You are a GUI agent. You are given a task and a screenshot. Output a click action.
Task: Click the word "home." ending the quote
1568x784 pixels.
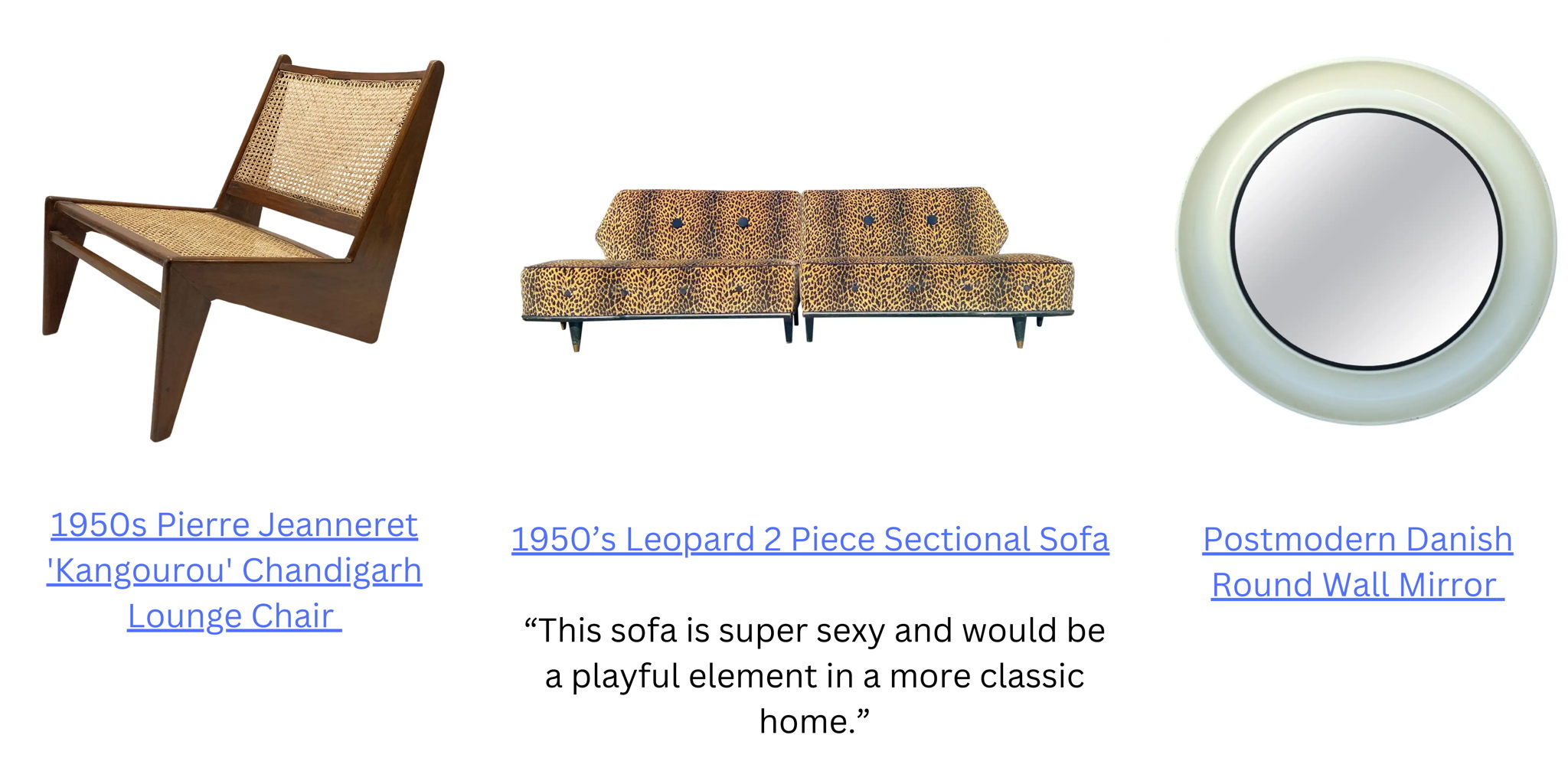[x=815, y=721]
